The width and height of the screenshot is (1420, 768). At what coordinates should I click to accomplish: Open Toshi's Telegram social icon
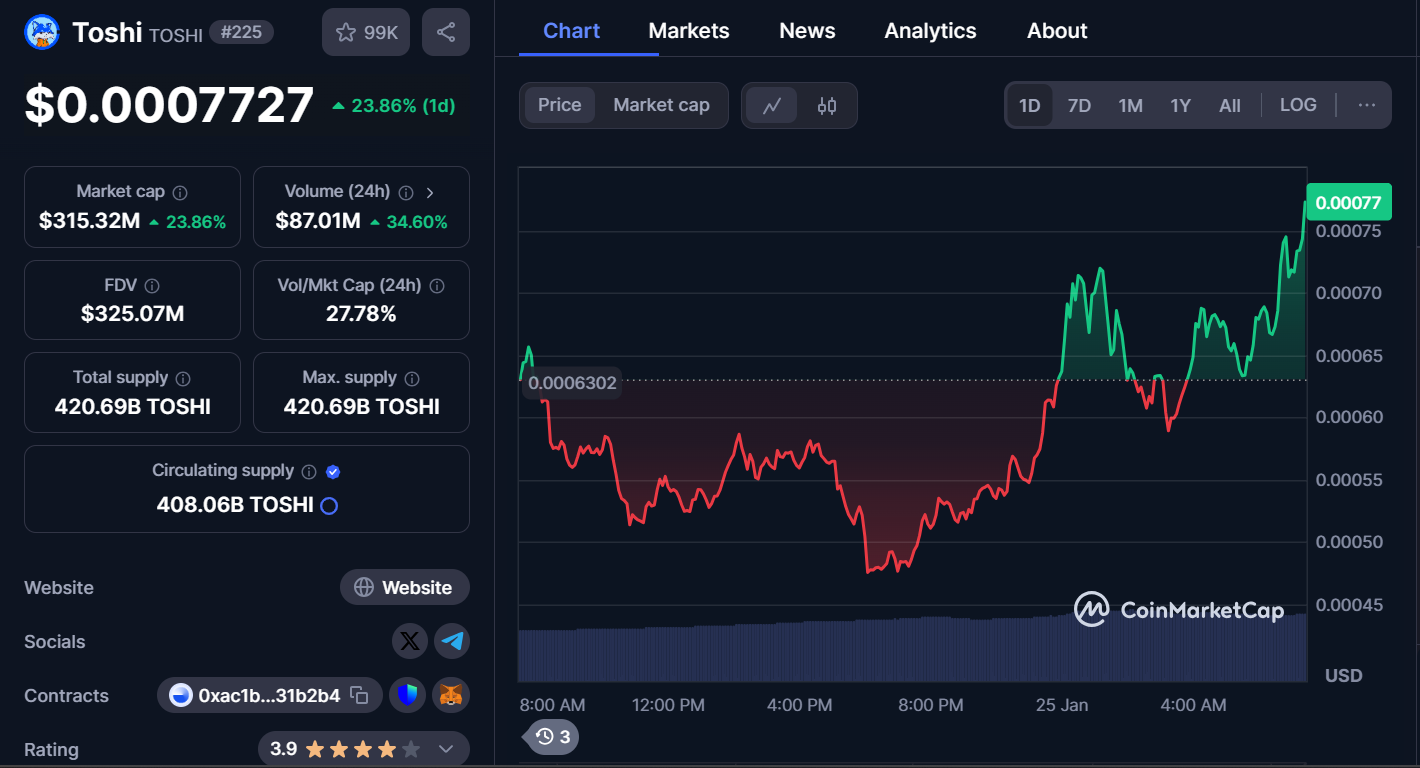452,641
